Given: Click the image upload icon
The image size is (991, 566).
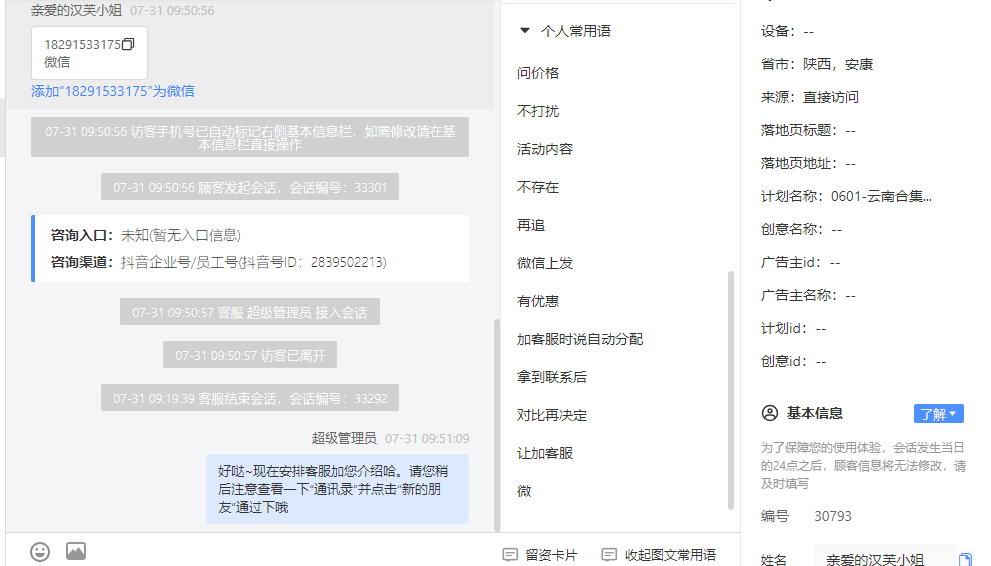Looking at the screenshot, I should (x=76, y=551).
